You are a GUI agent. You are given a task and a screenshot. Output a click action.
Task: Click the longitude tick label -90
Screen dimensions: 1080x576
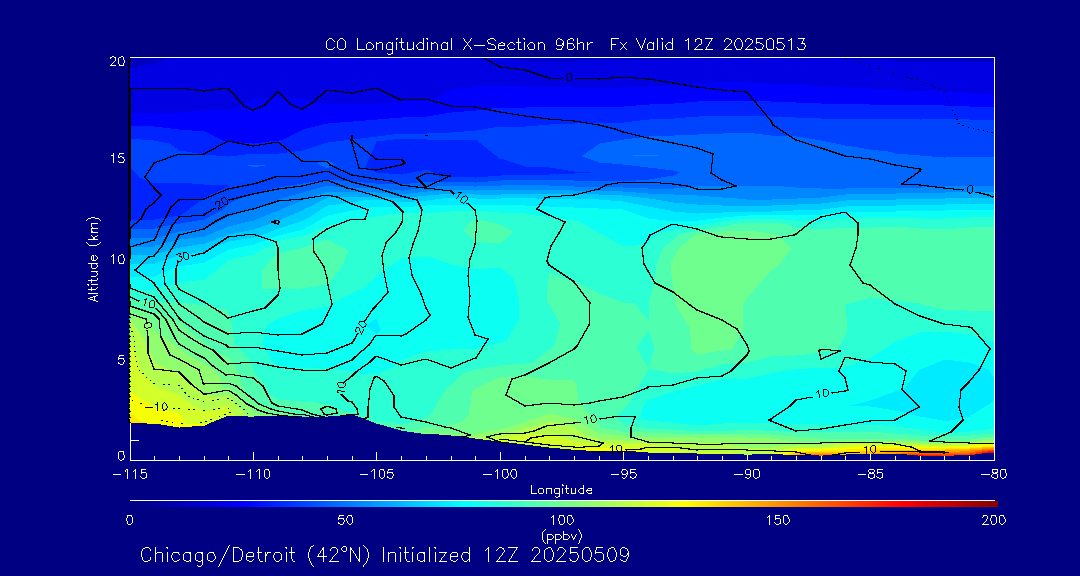[747, 475]
